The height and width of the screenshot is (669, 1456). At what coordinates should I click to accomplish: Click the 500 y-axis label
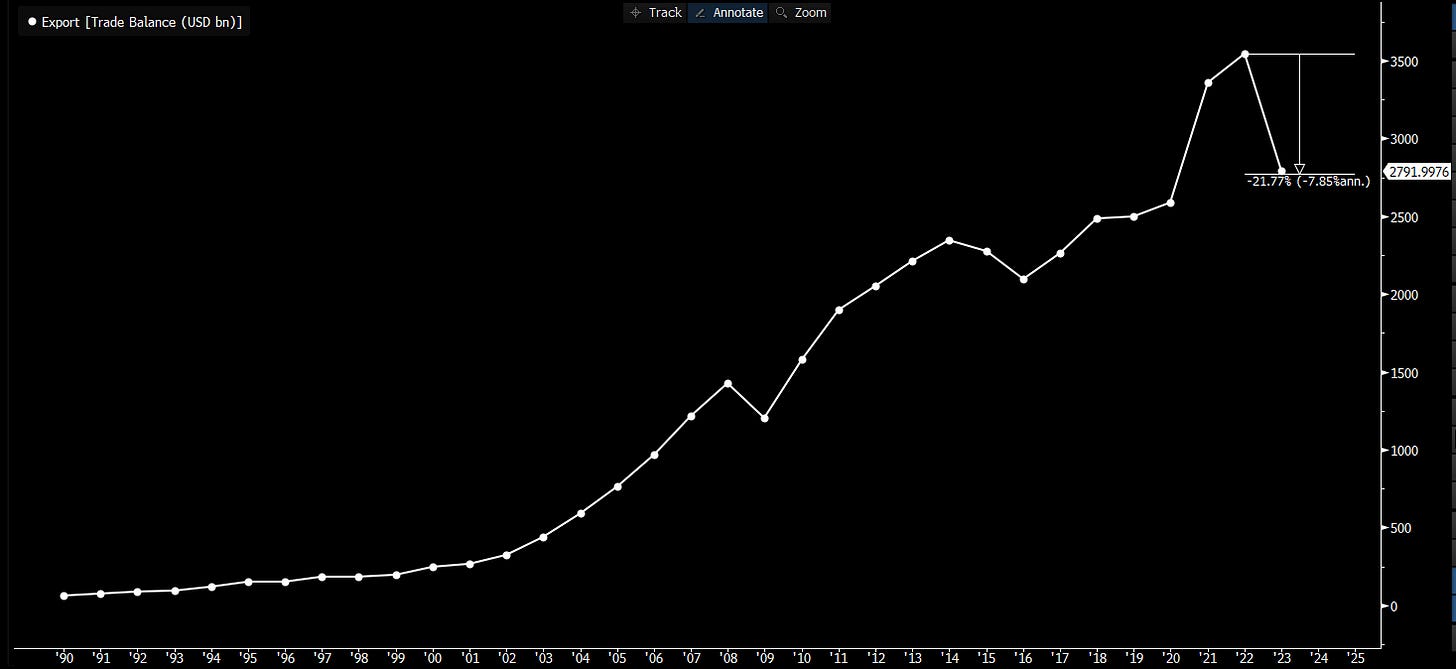1400,528
